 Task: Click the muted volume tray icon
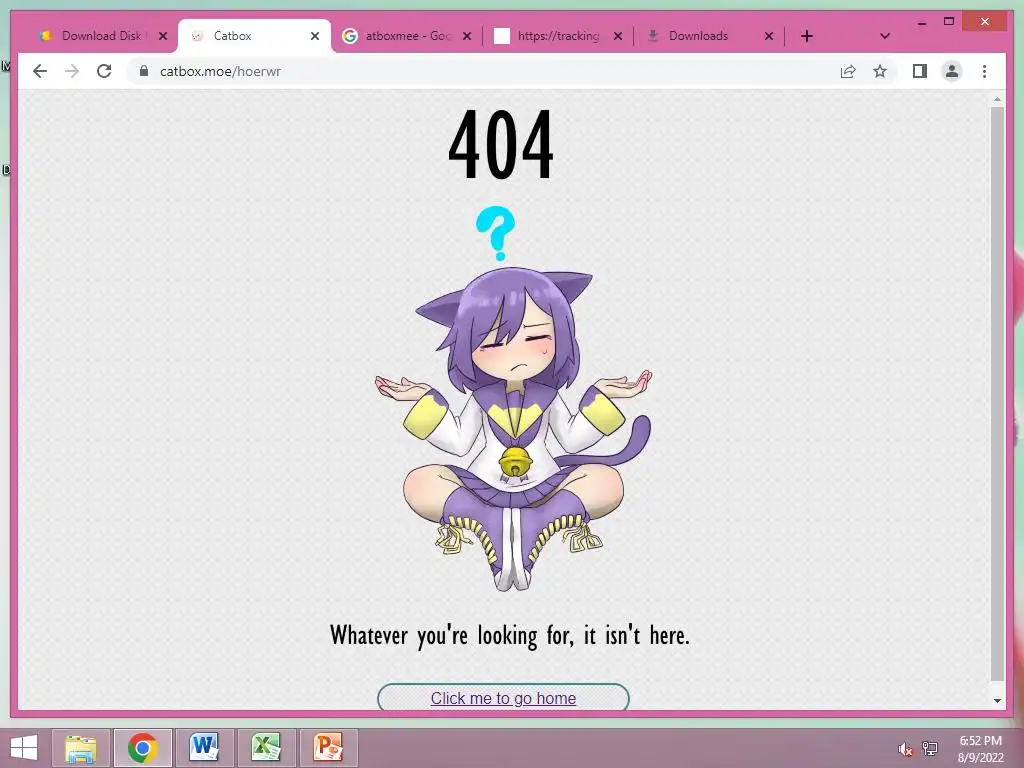tap(905, 749)
